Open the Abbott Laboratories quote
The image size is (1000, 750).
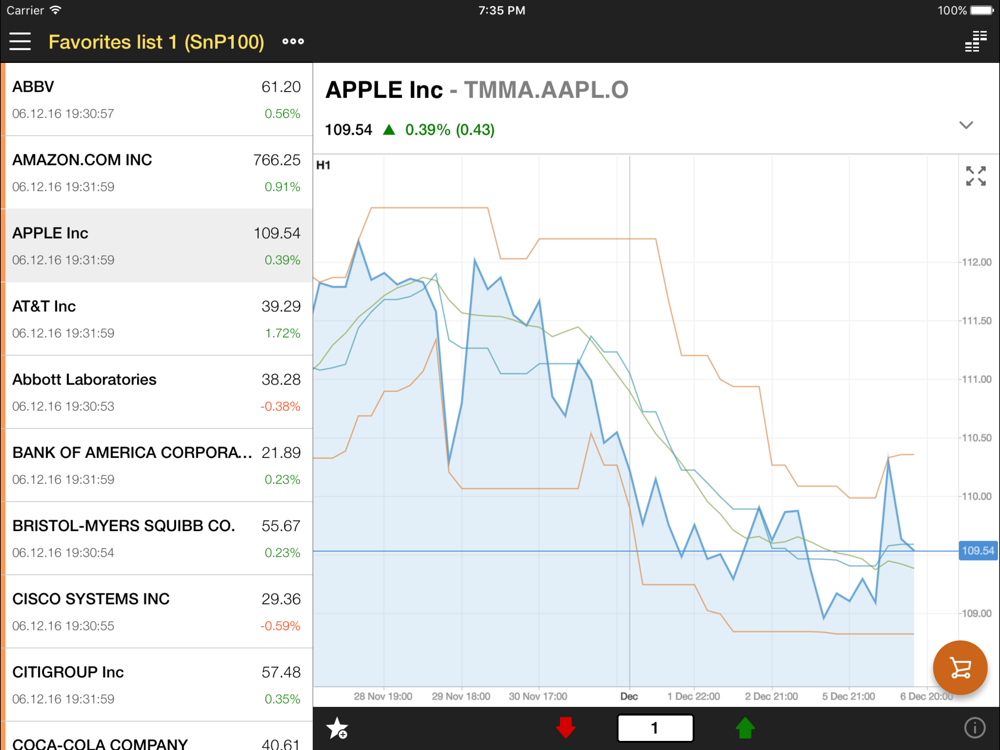(156, 392)
